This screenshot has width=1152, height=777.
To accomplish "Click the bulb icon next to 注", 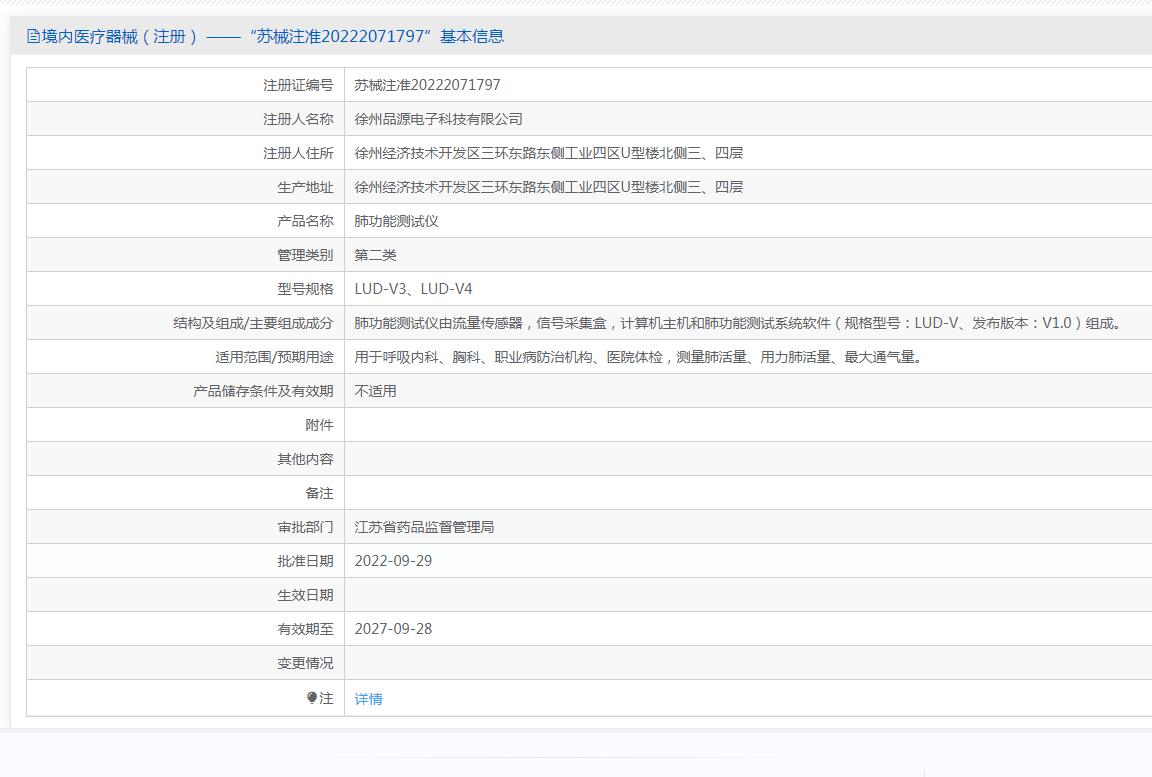I will pyautogui.click(x=312, y=698).
